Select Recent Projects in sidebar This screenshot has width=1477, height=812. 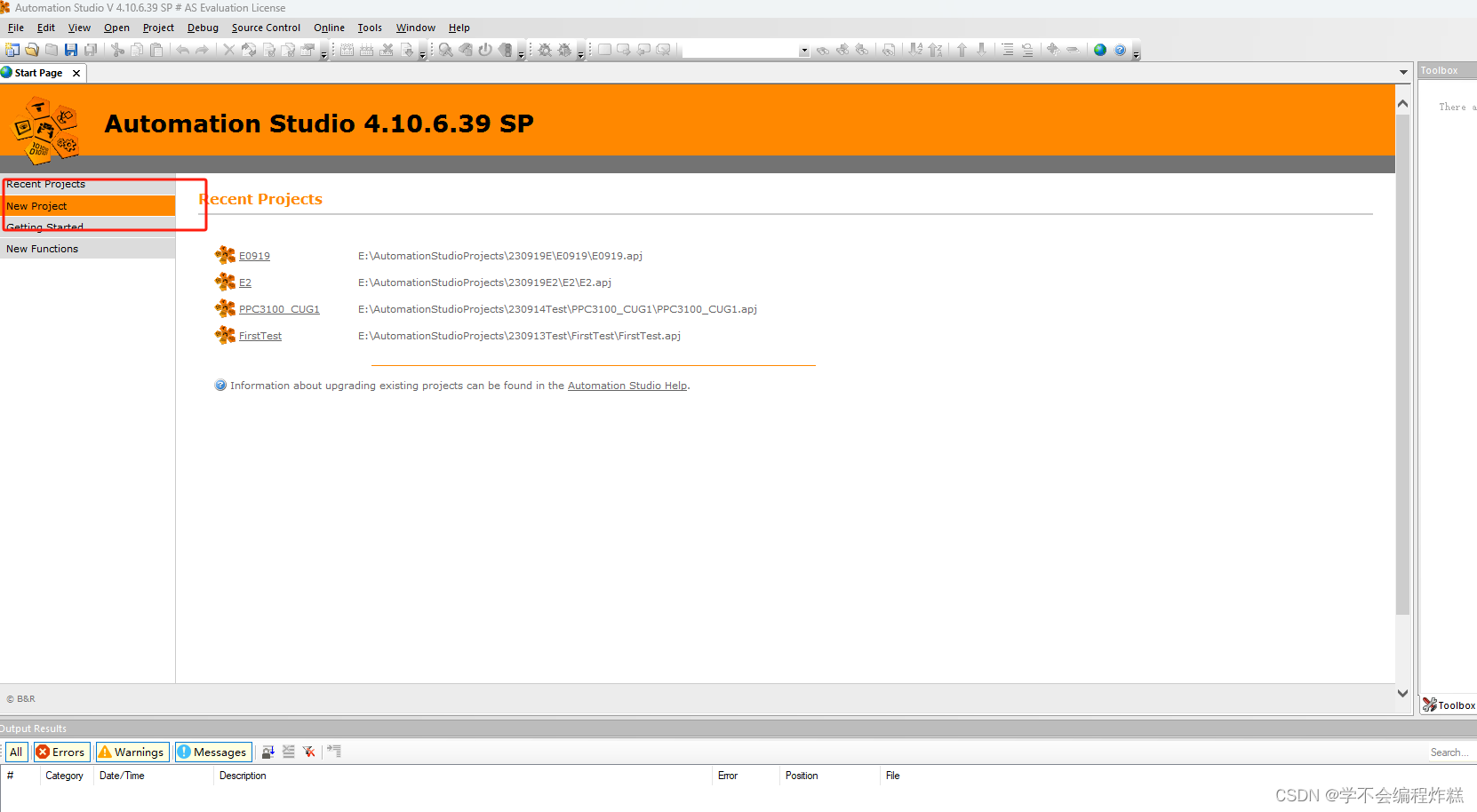click(88, 184)
